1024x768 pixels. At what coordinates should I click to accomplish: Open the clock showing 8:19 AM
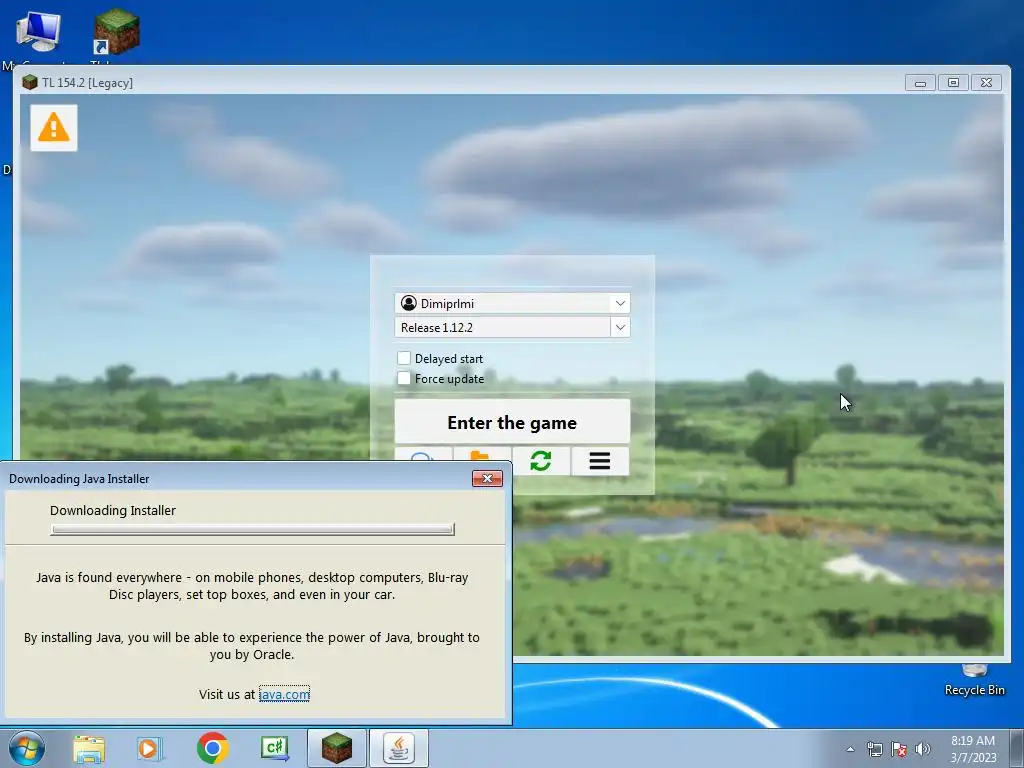click(x=972, y=748)
